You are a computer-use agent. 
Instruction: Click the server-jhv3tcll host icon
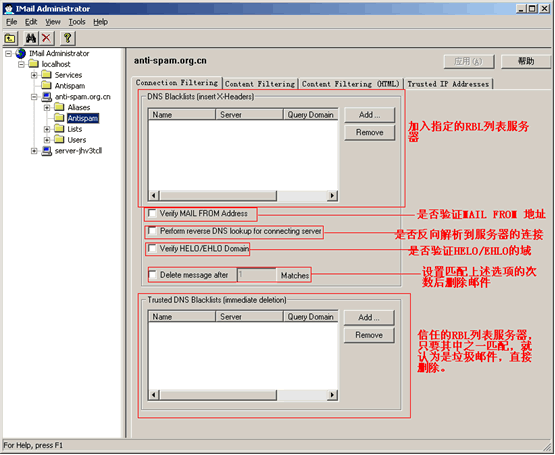click(46, 151)
